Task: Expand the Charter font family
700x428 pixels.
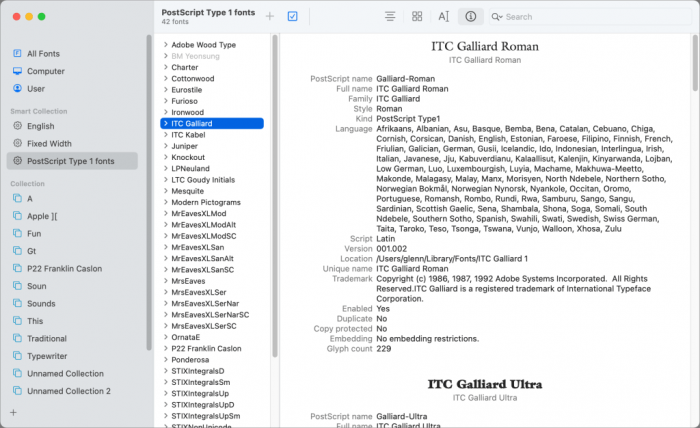Action: tap(166, 67)
